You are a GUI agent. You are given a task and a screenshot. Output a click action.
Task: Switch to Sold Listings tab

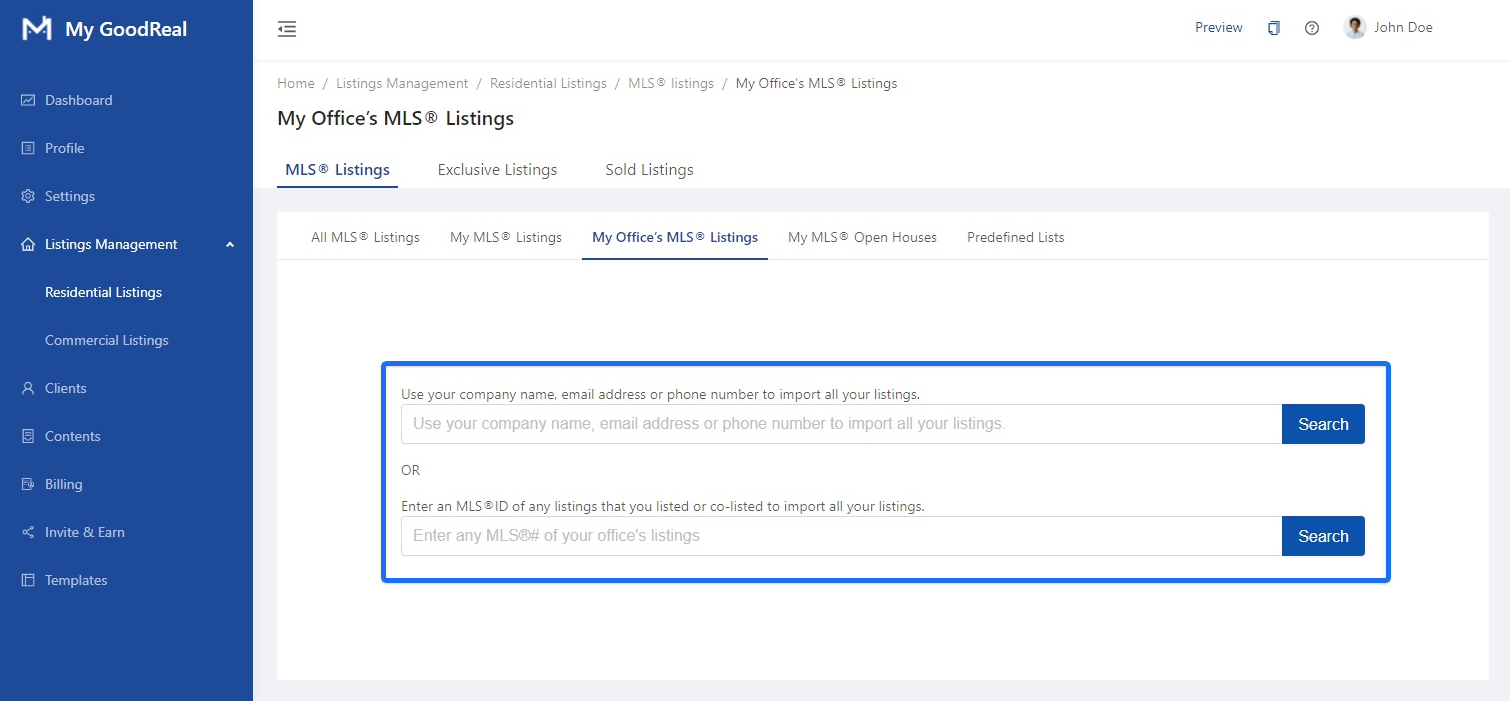[x=649, y=170]
